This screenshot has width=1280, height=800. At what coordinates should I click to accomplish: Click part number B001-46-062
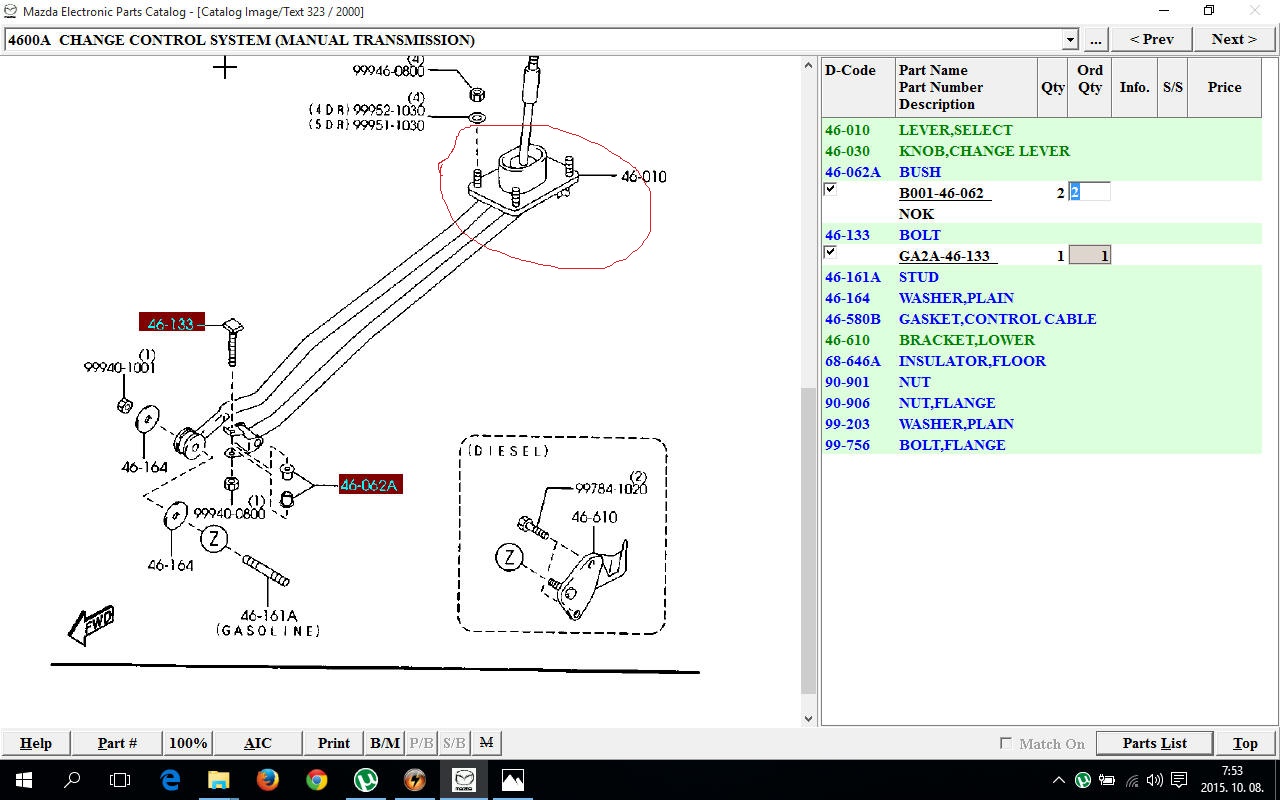coord(942,193)
